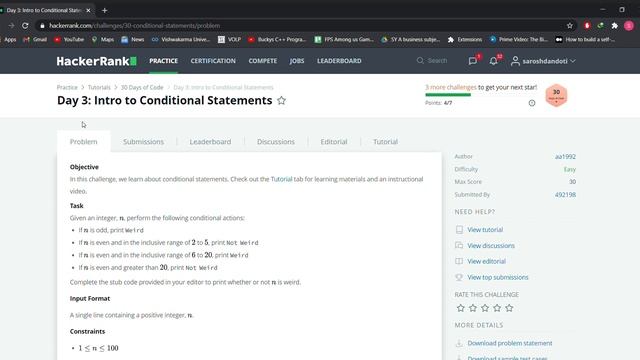Expand the saroshdandoti user menu
This screenshot has width=640, height=360.
543,61
